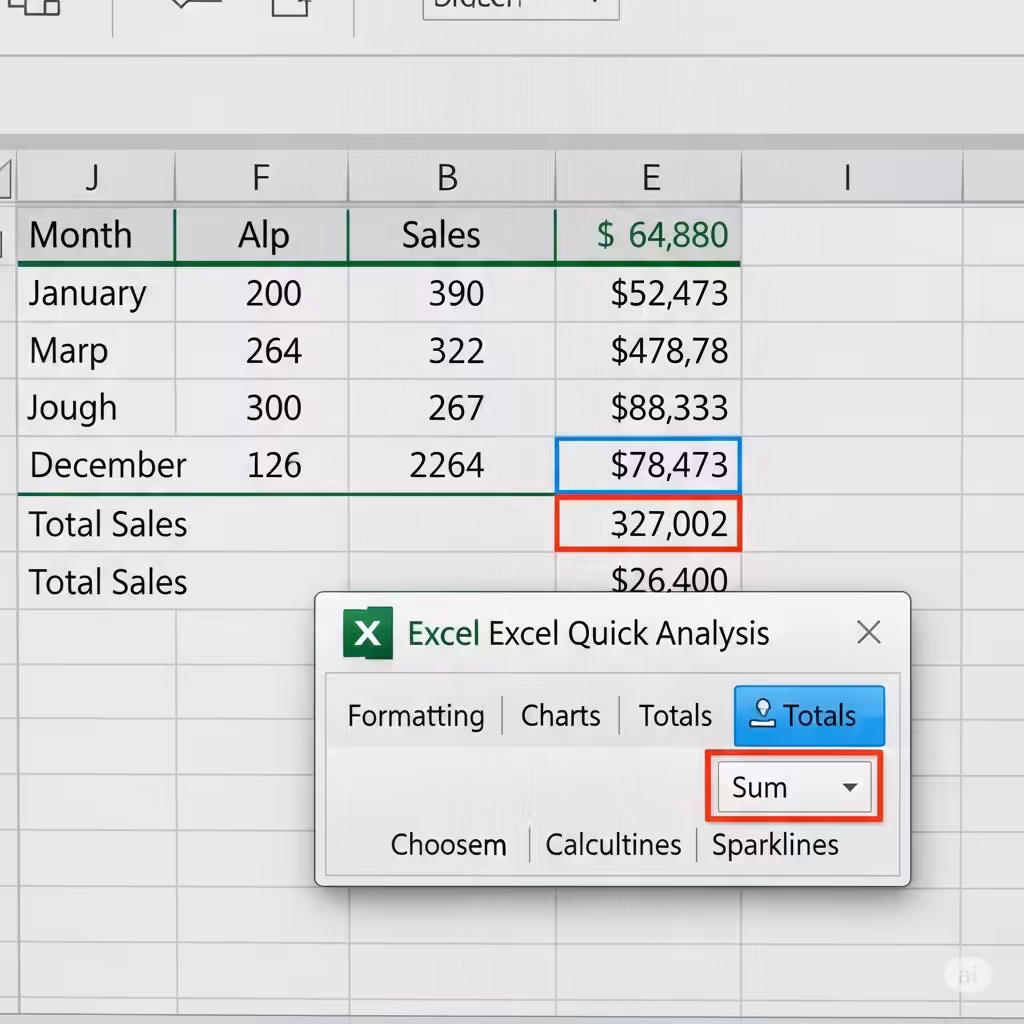This screenshot has width=1024, height=1024.
Task: Select the 327,002 total cell
Action: coord(648,524)
